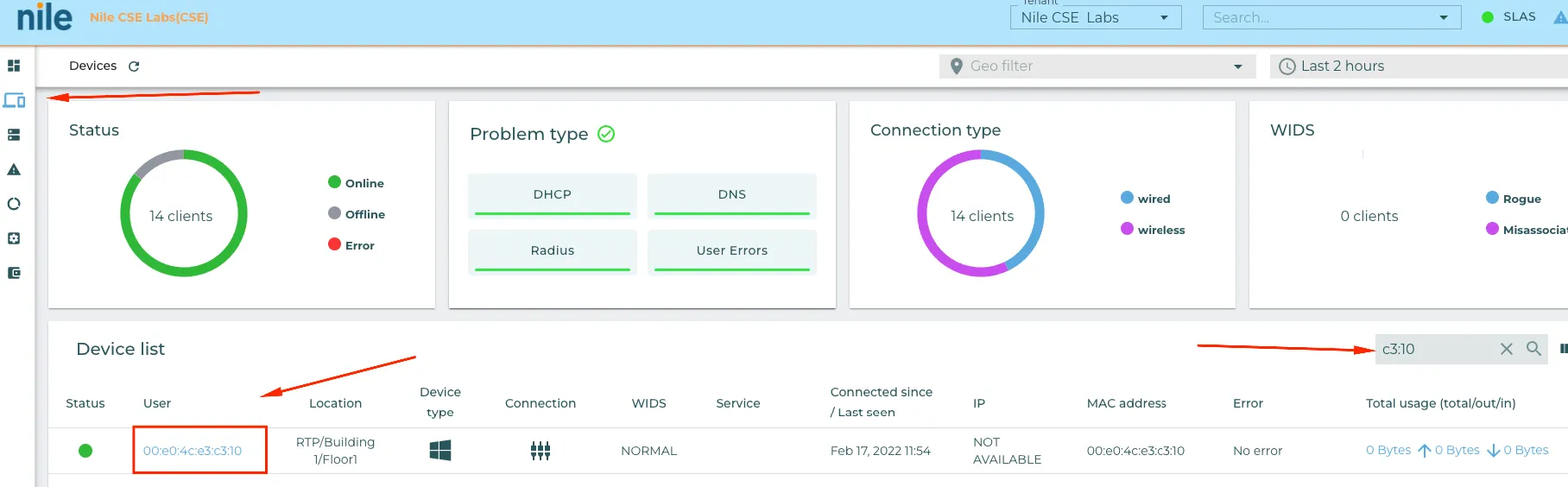Open the dashboard icon in sidebar

(14, 66)
